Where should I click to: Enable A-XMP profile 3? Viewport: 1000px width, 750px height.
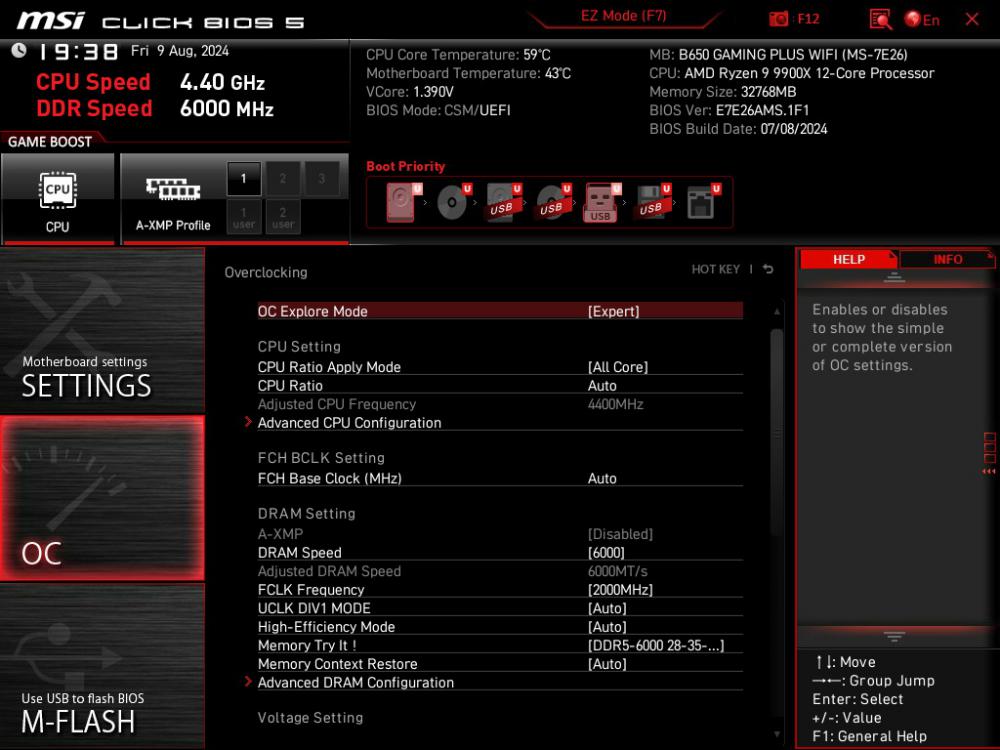[321, 179]
